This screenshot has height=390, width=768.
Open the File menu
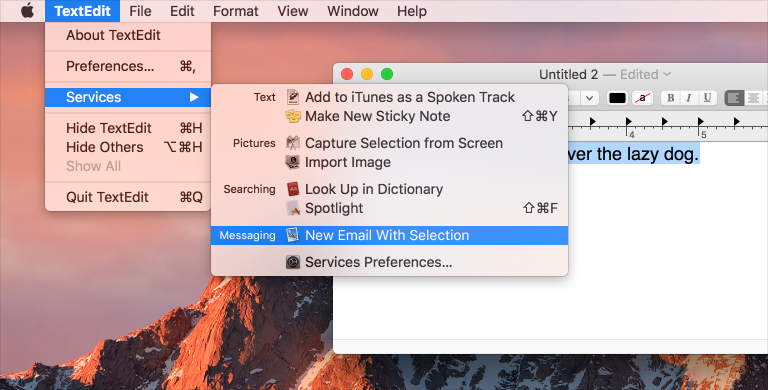(140, 11)
